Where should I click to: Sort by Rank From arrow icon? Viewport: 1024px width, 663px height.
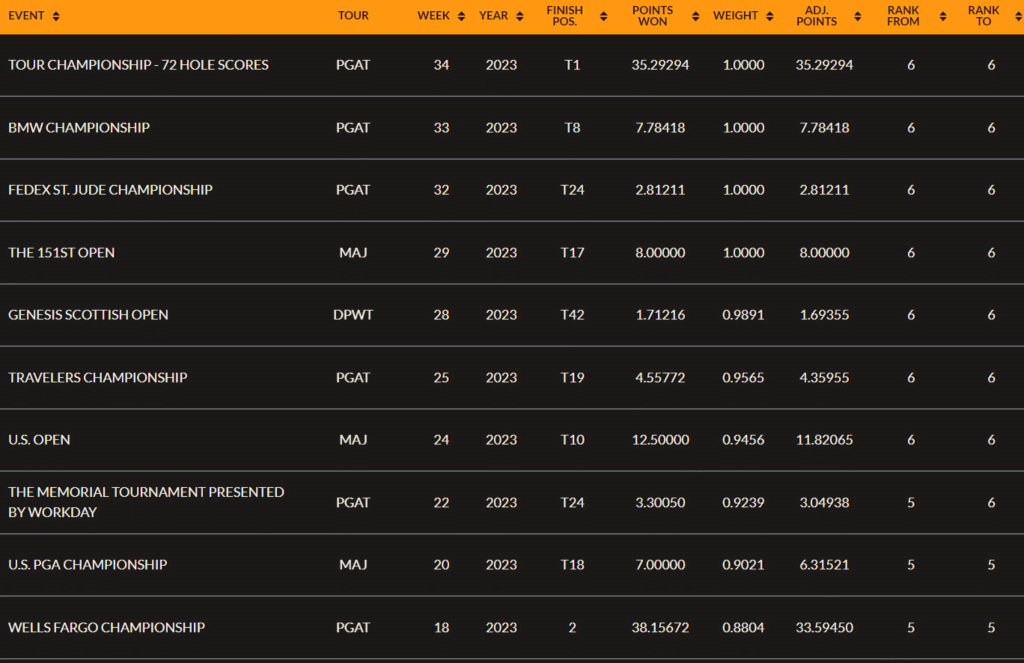(x=943, y=16)
